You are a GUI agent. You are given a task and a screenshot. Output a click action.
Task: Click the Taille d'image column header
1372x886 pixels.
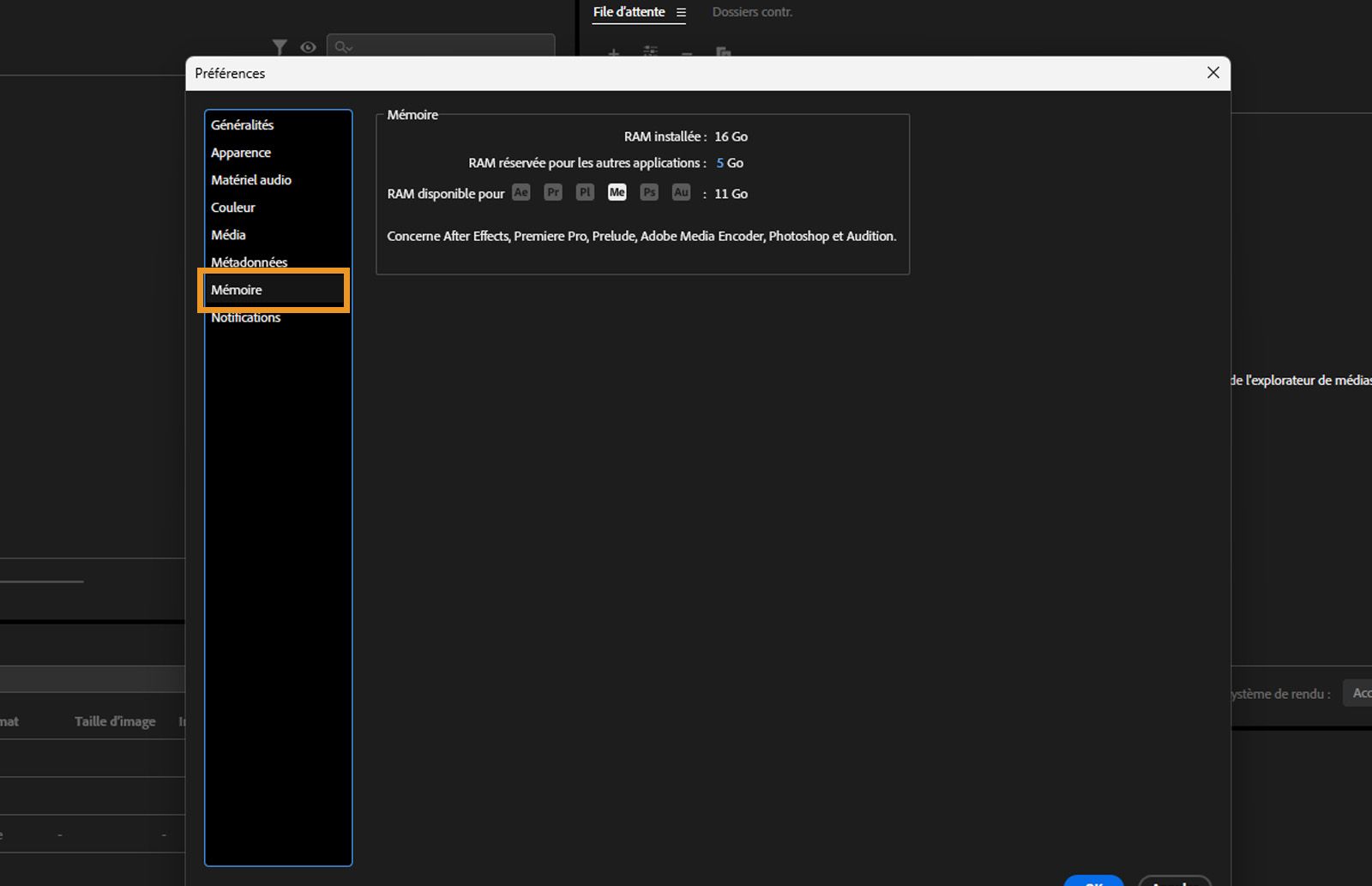(x=115, y=721)
